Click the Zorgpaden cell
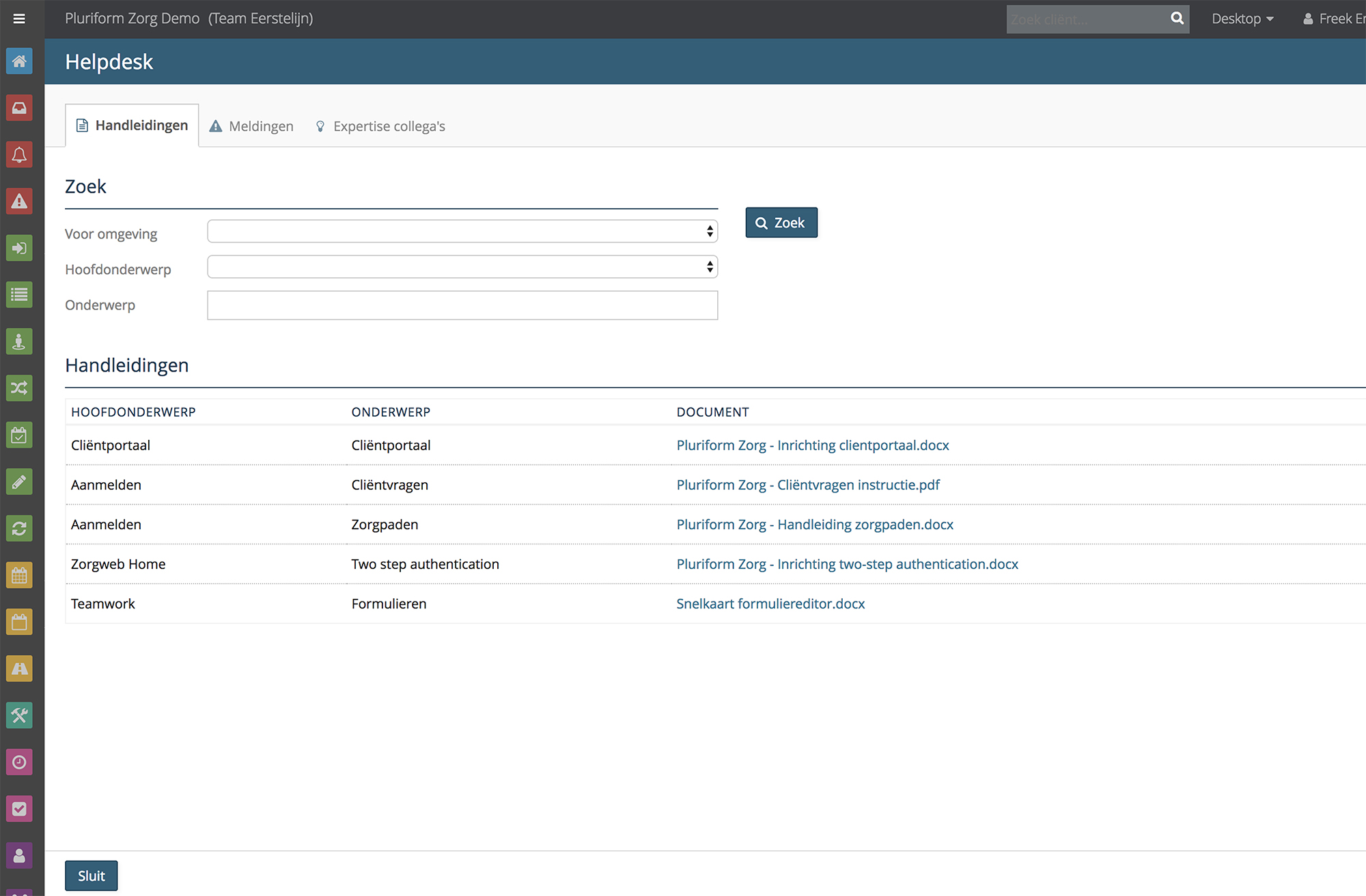The width and height of the screenshot is (1366, 896). [385, 524]
